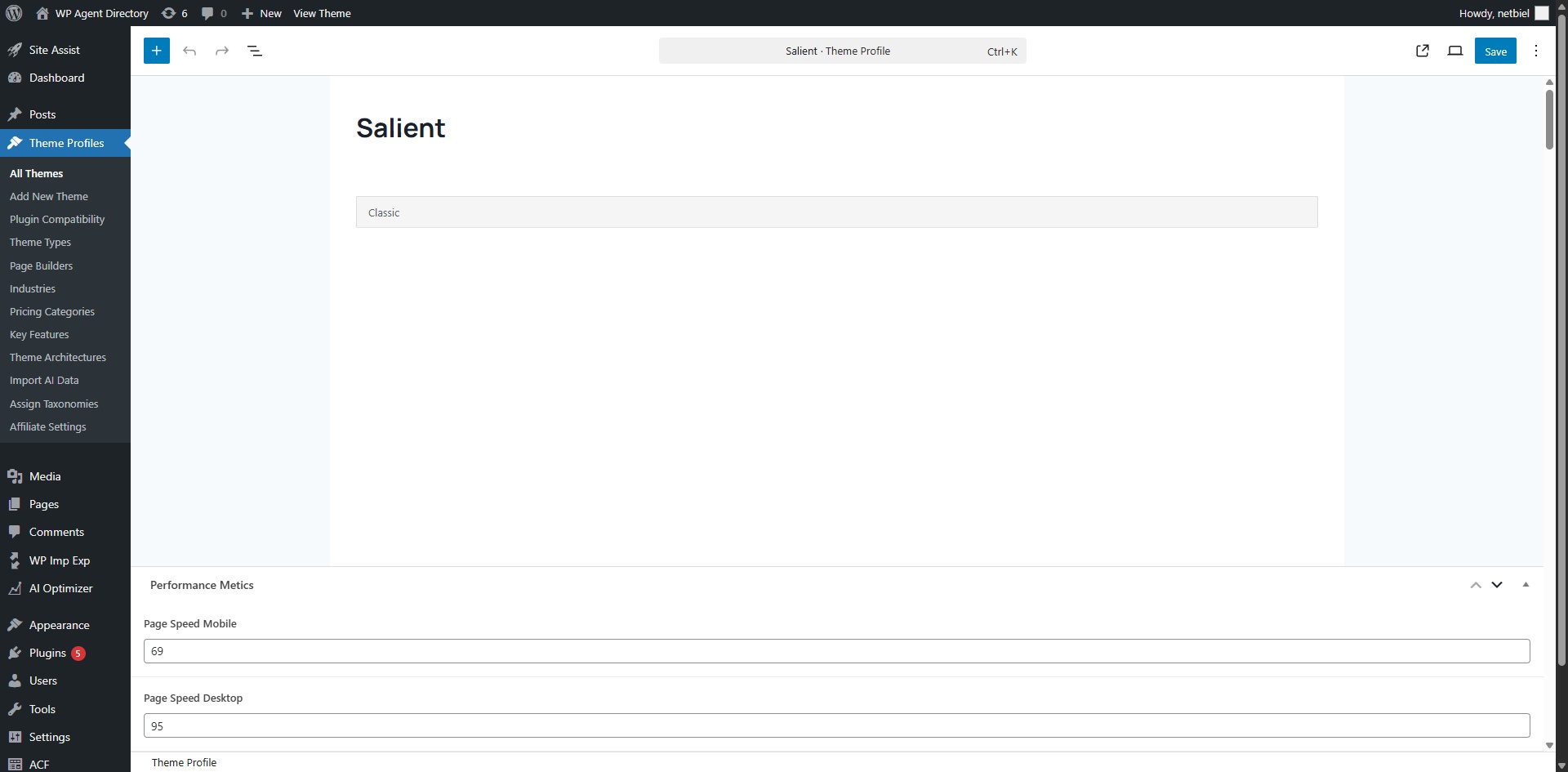Toggle the settings sidebar panel icon
The width and height of the screenshot is (1568, 772).
1455,51
